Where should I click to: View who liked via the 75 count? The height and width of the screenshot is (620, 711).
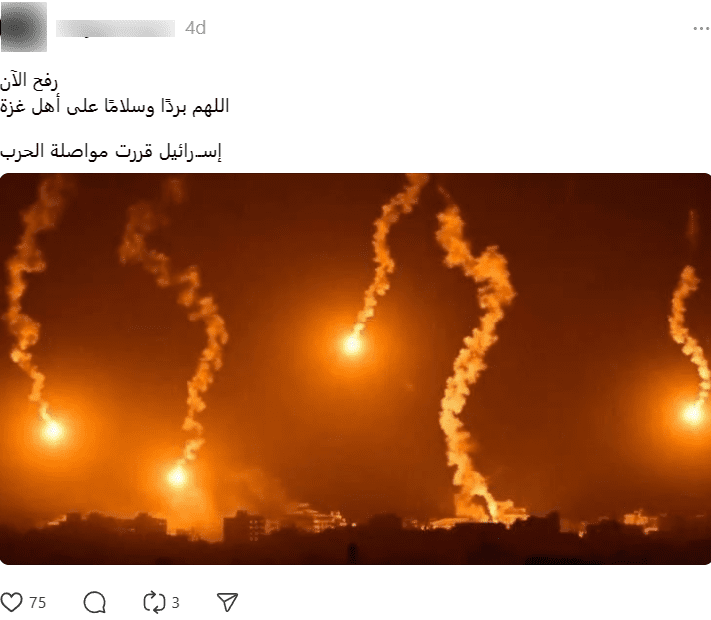tap(38, 603)
